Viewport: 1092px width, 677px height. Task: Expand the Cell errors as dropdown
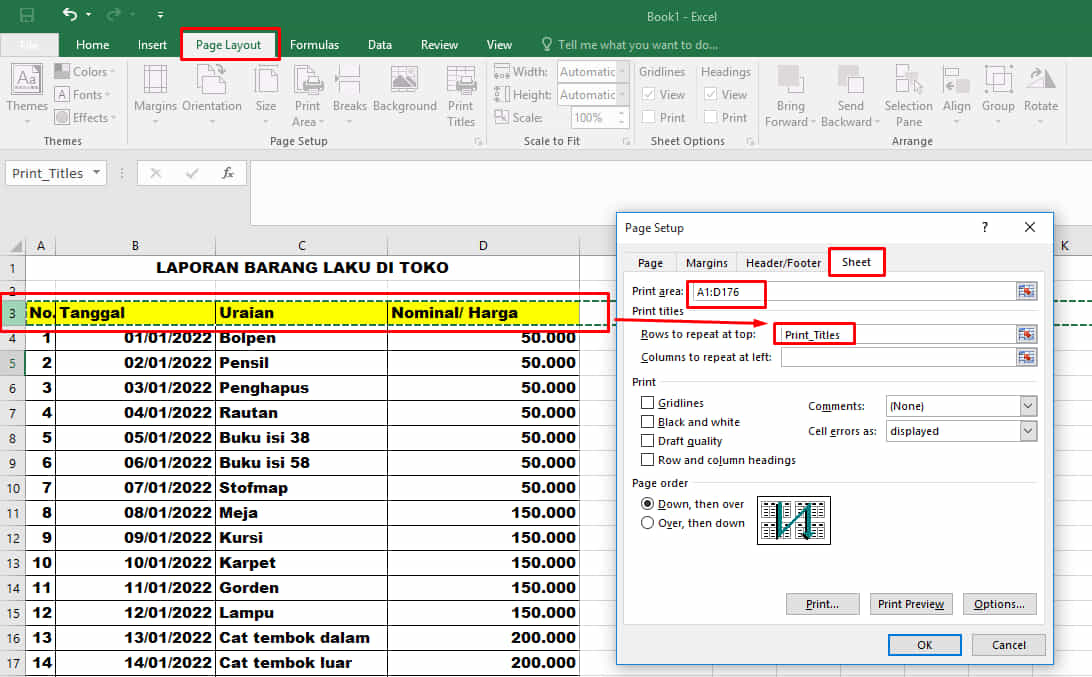point(1028,431)
